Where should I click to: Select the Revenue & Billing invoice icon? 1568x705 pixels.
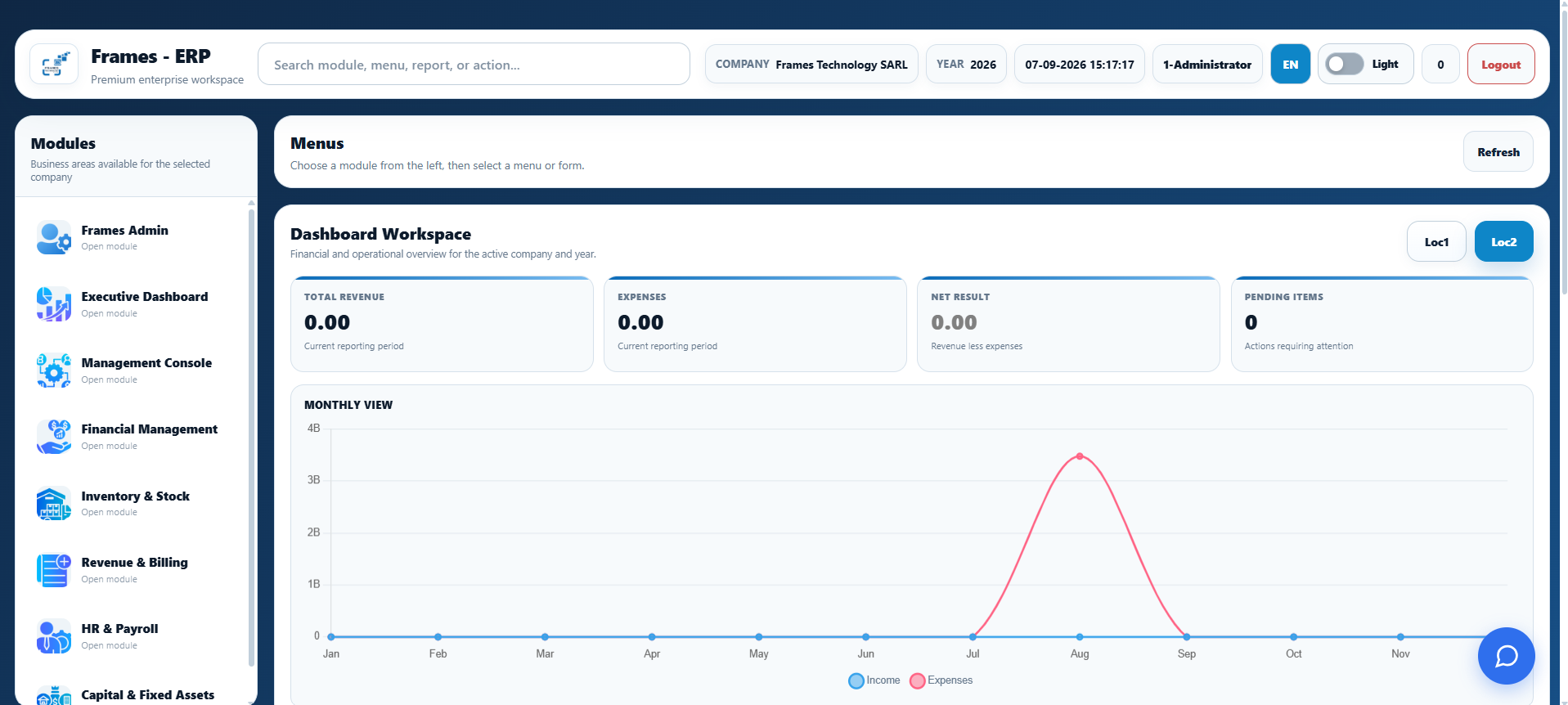tap(54, 570)
